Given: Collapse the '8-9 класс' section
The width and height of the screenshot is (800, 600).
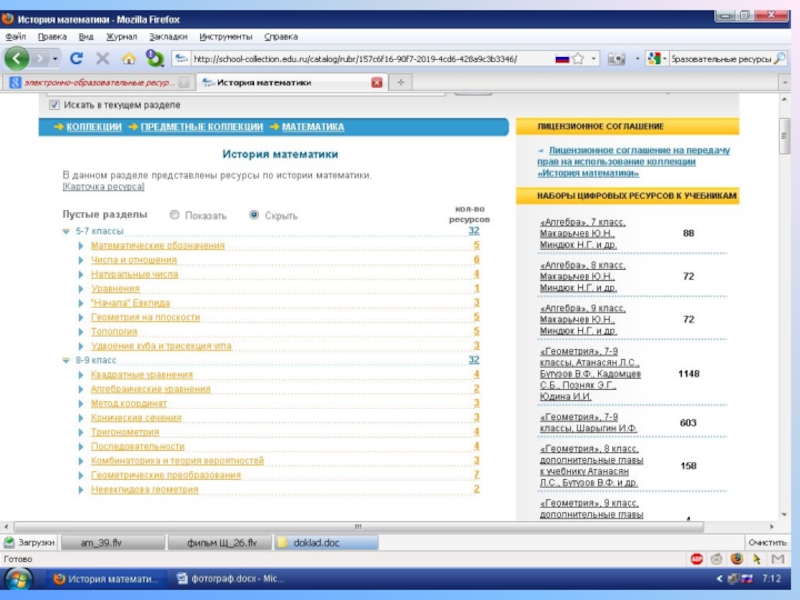Looking at the screenshot, I should click(x=67, y=360).
